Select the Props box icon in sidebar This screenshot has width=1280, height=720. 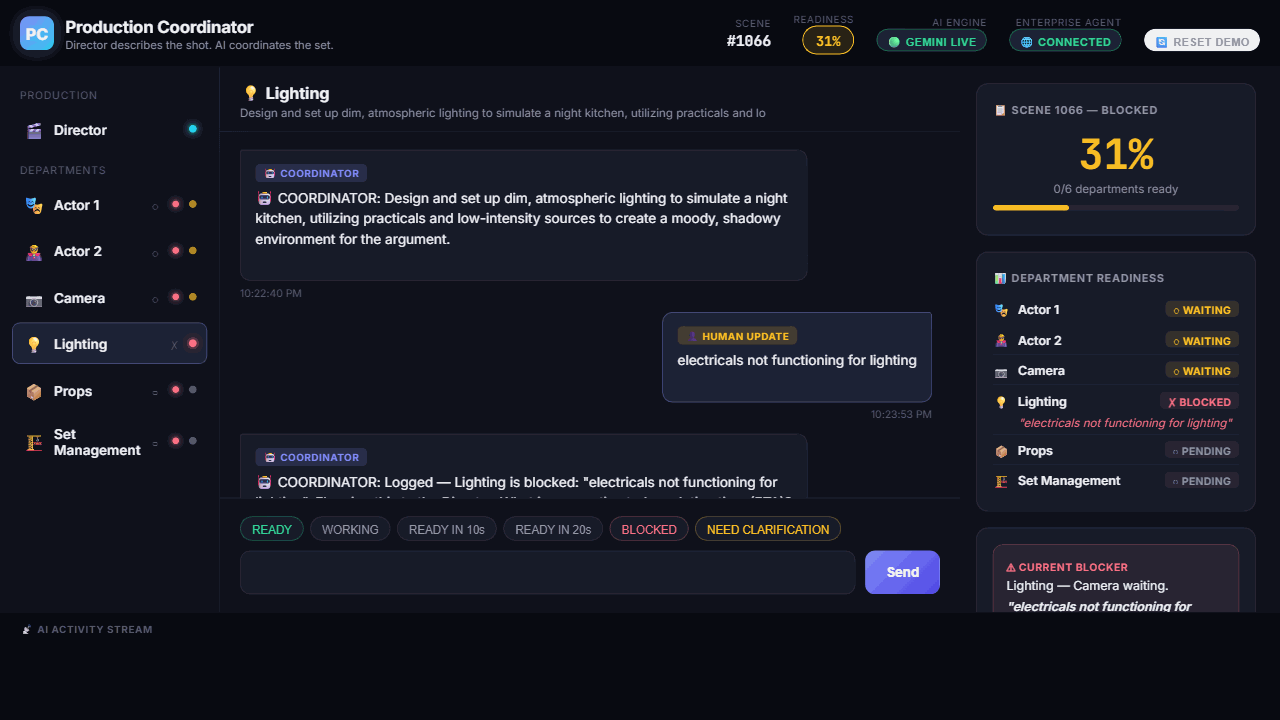[34, 391]
